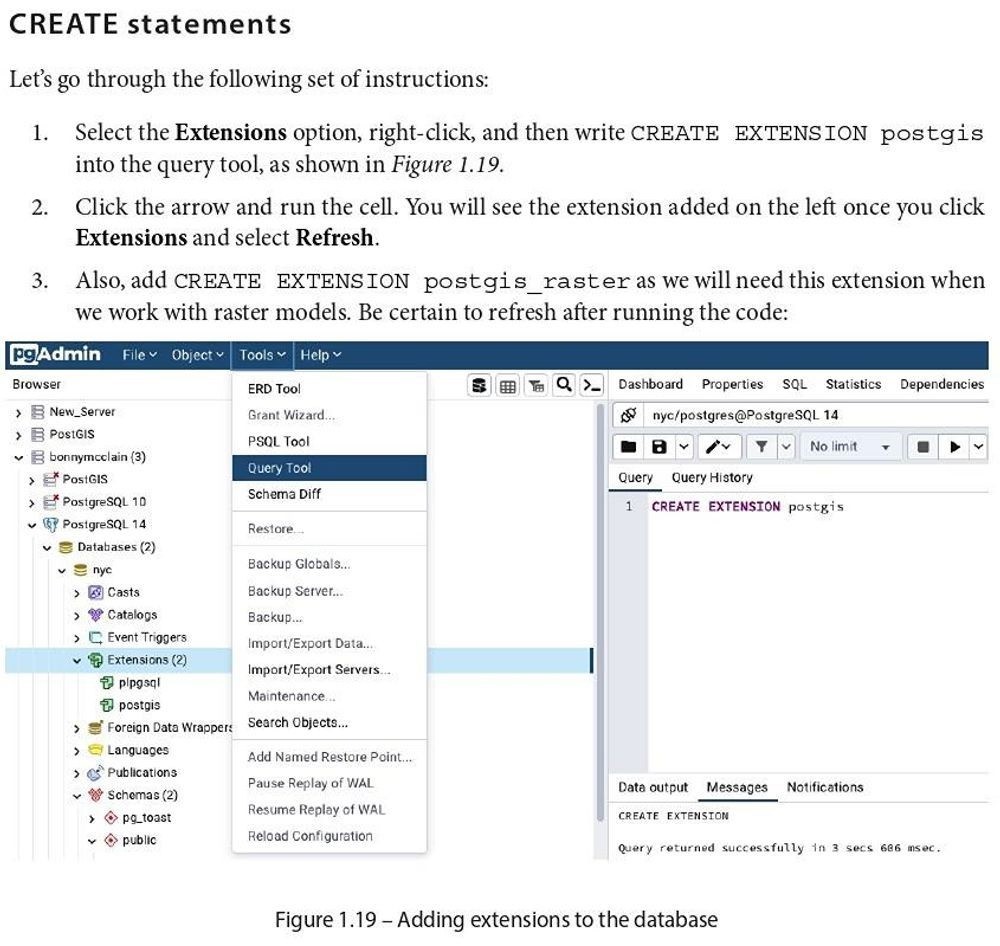Close the Tools menu in menu bar
The height and width of the screenshot is (946, 1000).
262,355
